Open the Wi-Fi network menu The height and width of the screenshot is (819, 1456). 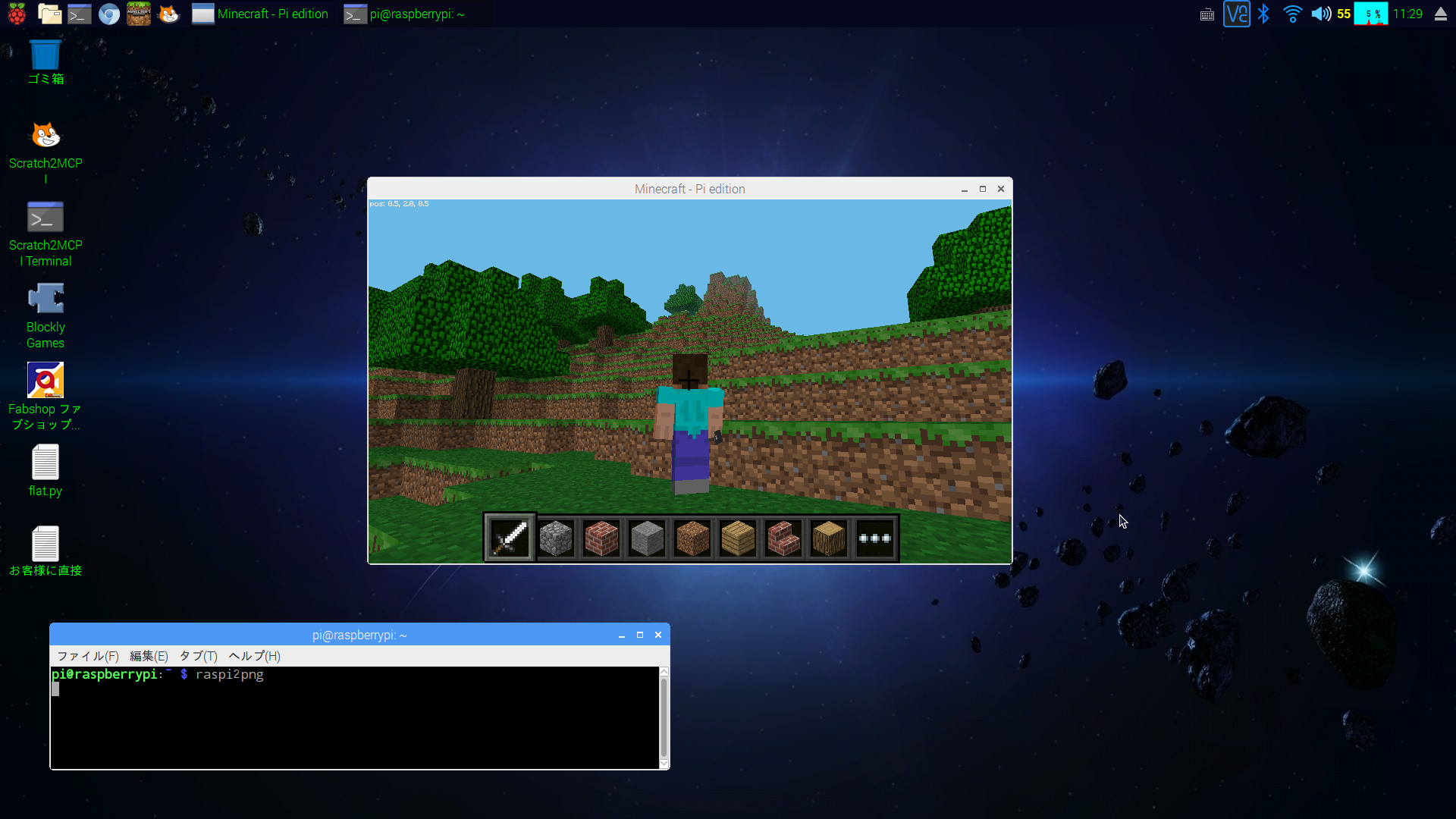[1292, 14]
